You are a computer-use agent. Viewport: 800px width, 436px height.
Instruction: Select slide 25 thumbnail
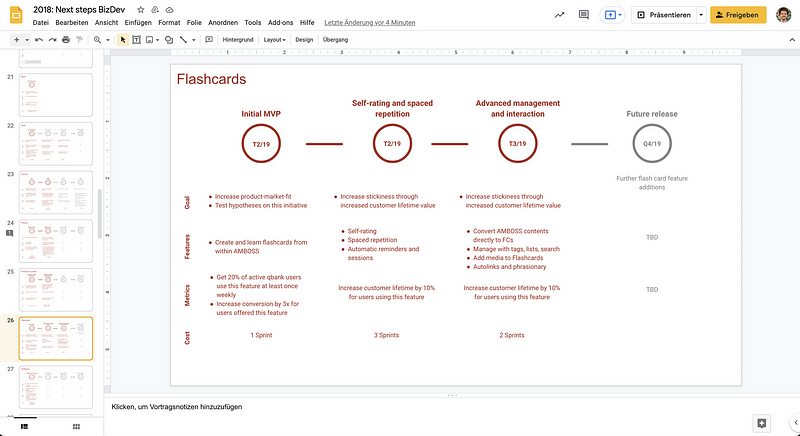pyautogui.click(x=56, y=290)
